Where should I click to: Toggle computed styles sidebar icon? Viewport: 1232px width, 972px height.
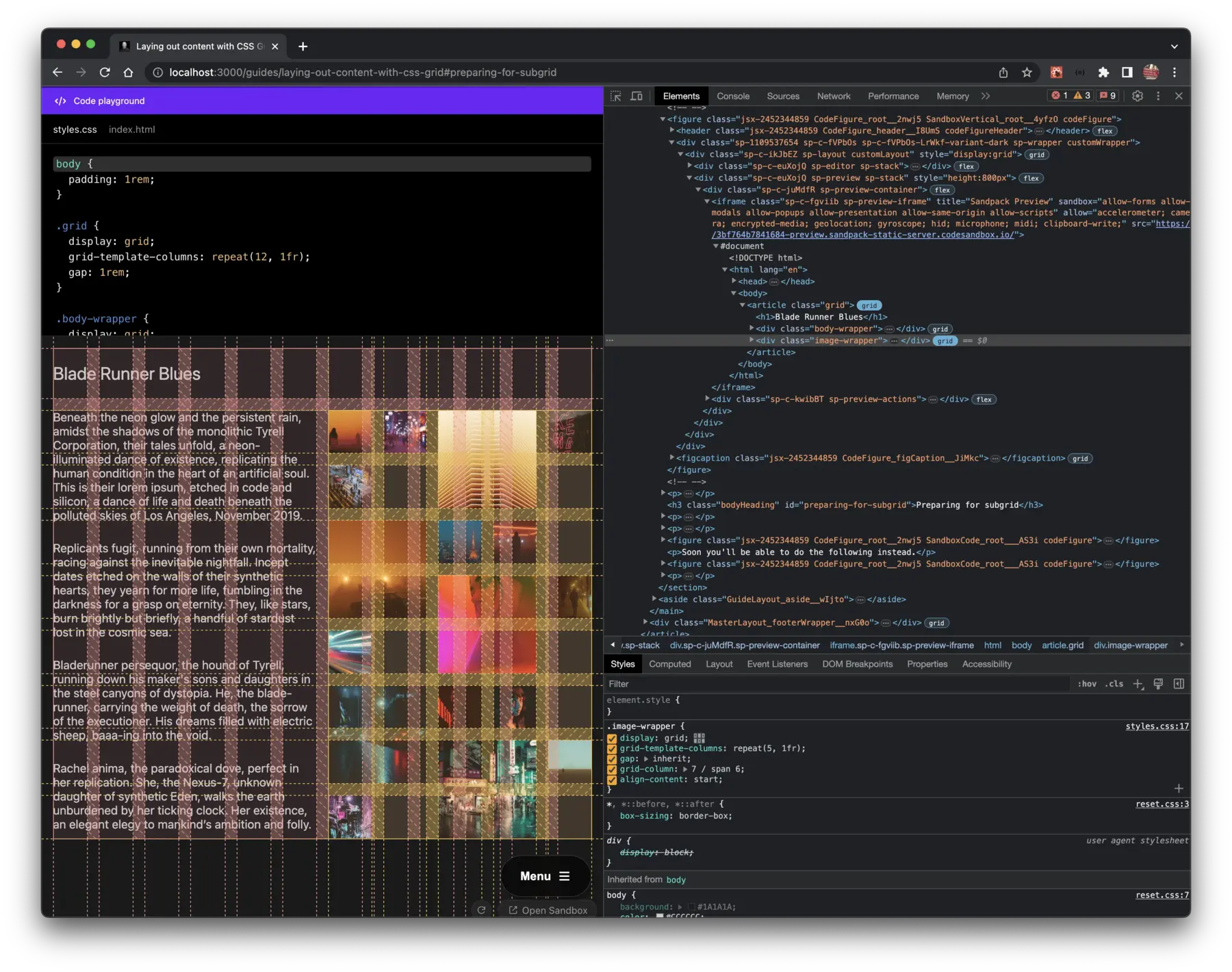tap(1179, 684)
